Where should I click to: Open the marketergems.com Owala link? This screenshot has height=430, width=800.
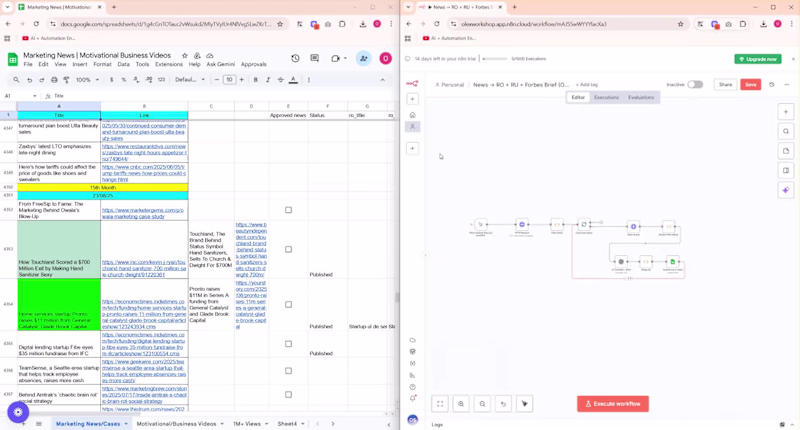click(142, 213)
